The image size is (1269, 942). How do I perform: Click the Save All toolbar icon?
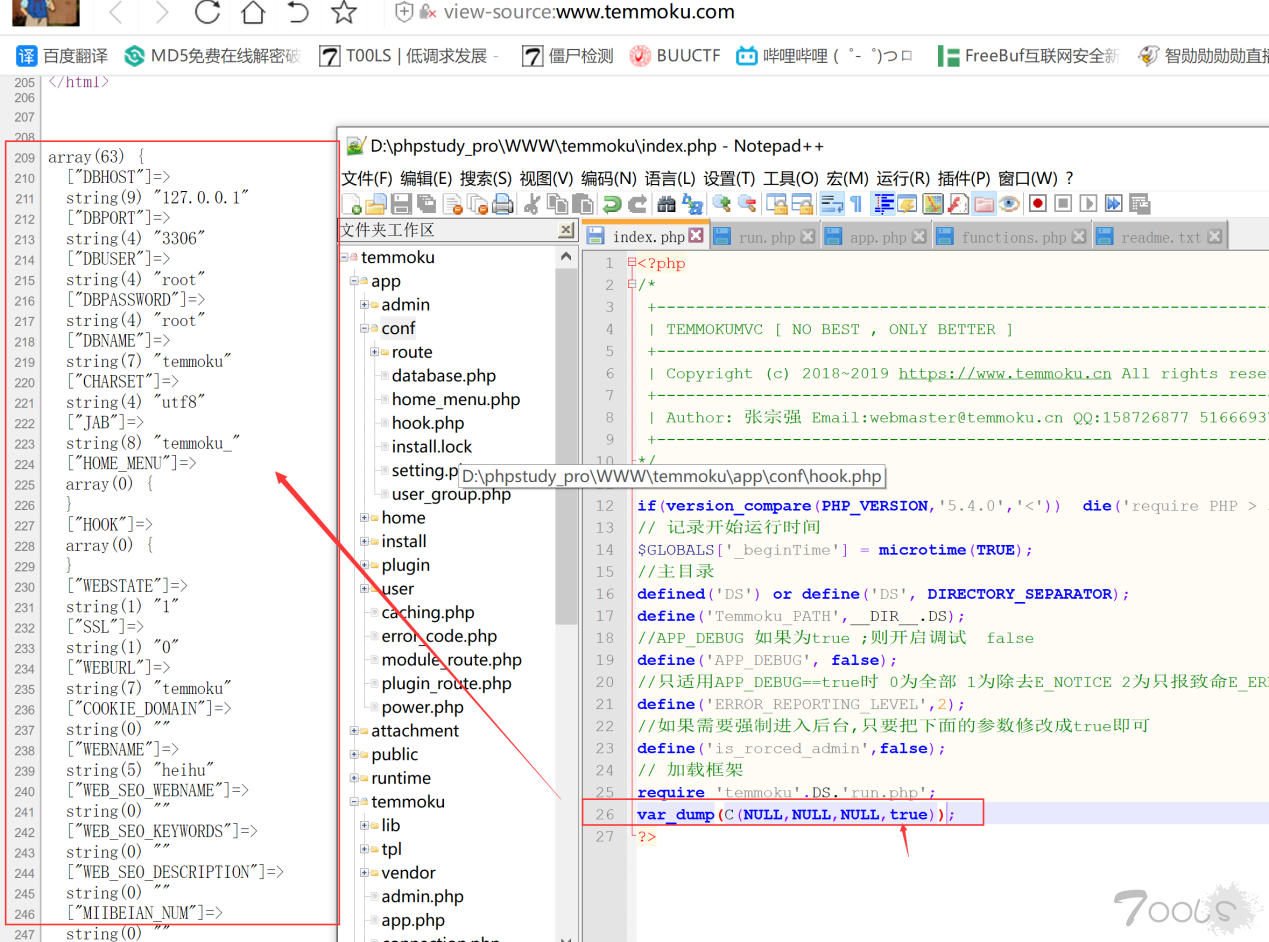pyautogui.click(x=425, y=204)
